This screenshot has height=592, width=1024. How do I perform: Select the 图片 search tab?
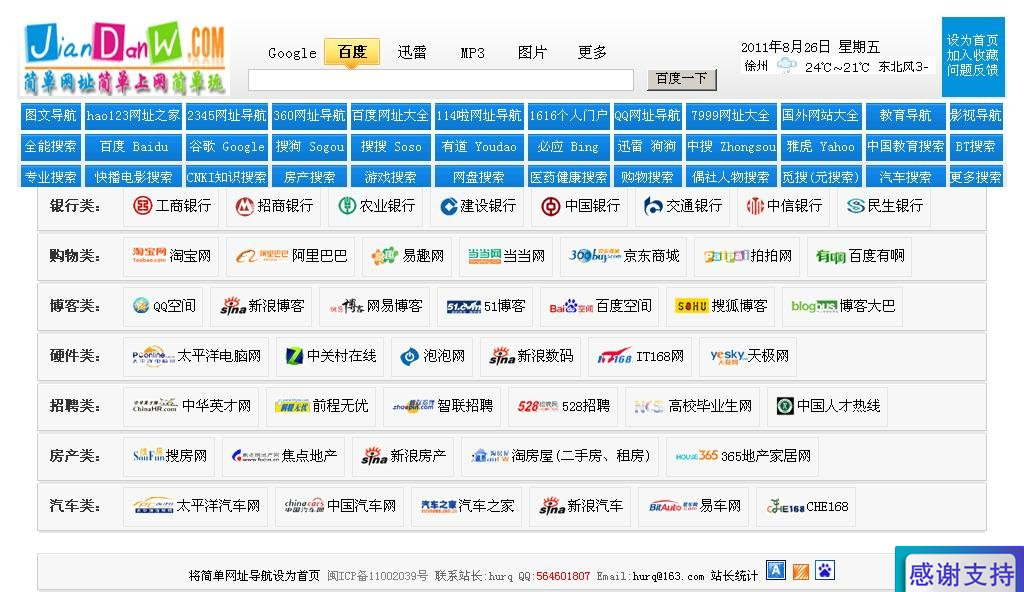click(532, 52)
